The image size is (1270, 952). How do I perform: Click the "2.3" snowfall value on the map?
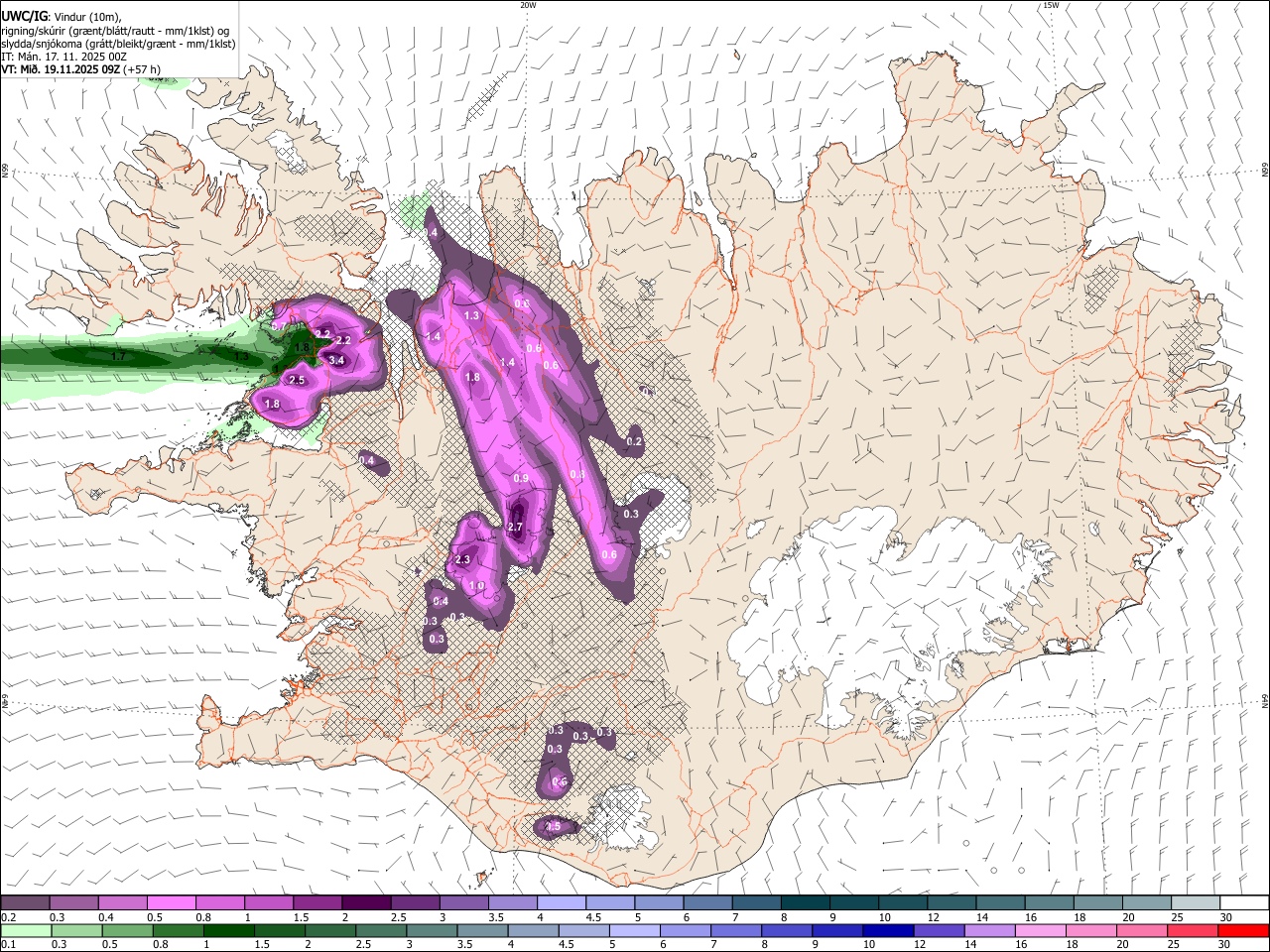click(x=461, y=560)
